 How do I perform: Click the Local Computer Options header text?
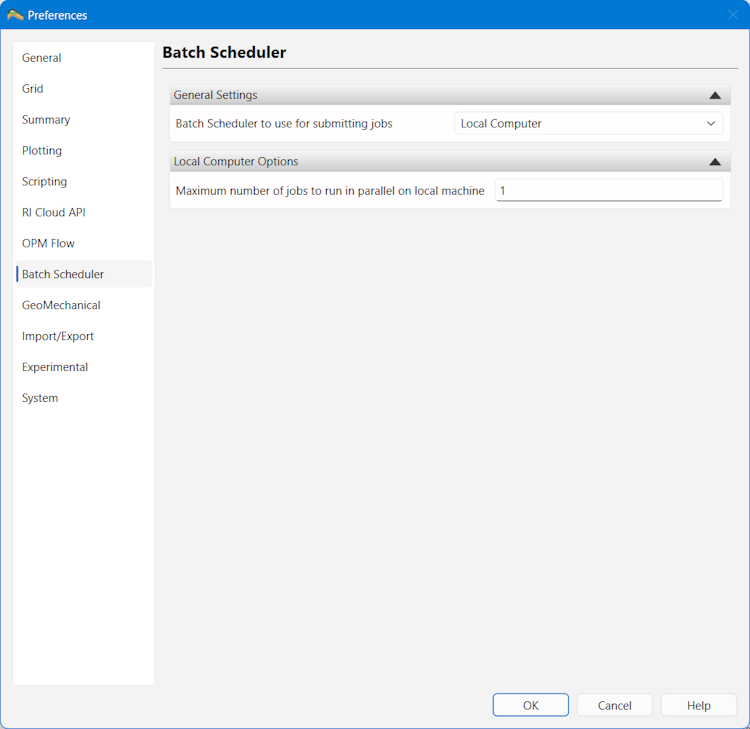coord(236,161)
